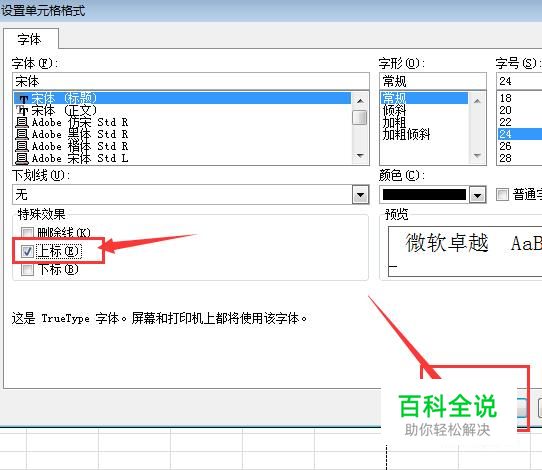Select 宋体 (标题) font entry
This screenshot has height=470, width=542.
coord(182,98)
